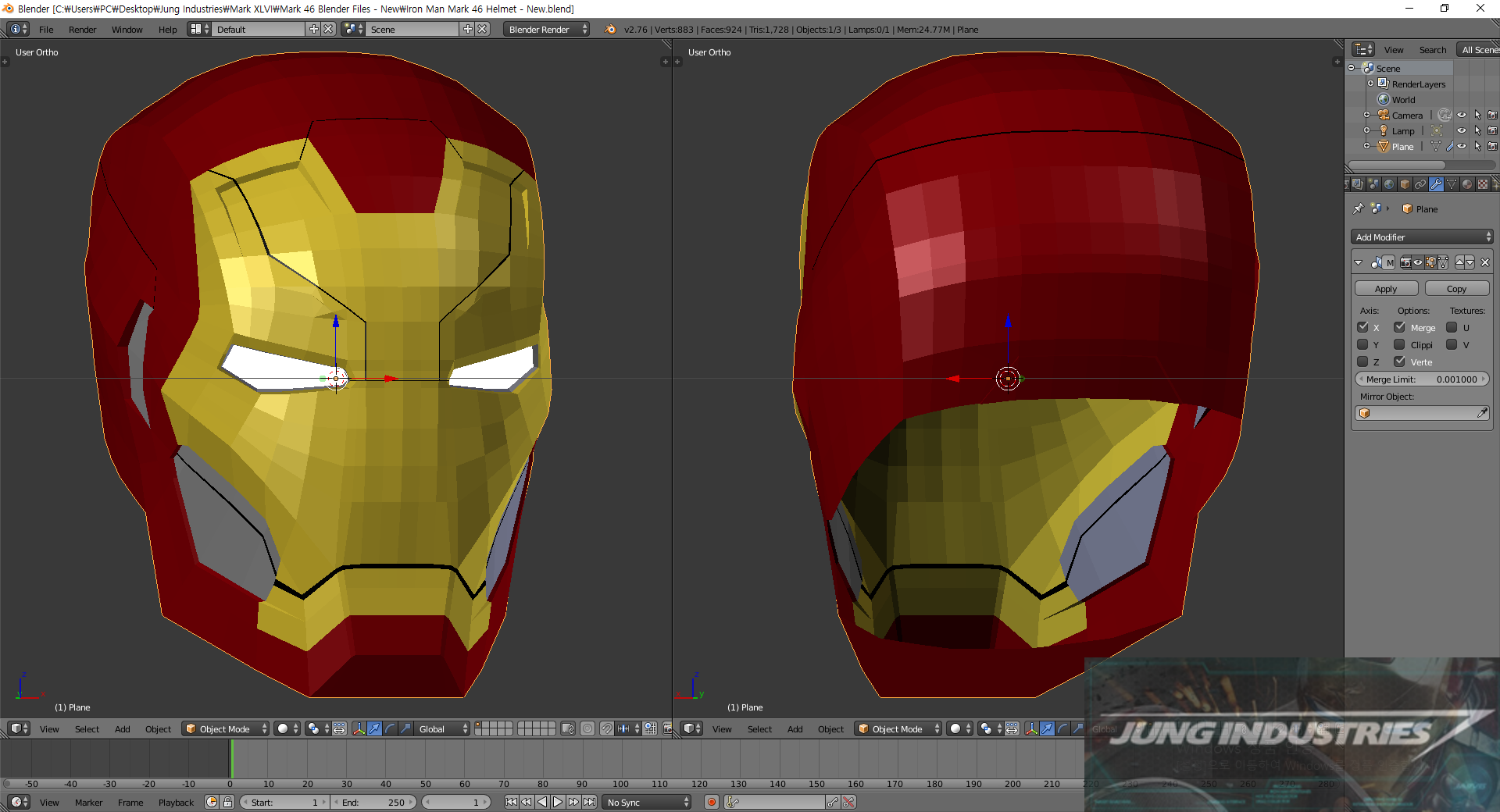Viewport: 1500px width, 812px height.
Task: Open the Material sphere tab
Action: point(1467,184)
